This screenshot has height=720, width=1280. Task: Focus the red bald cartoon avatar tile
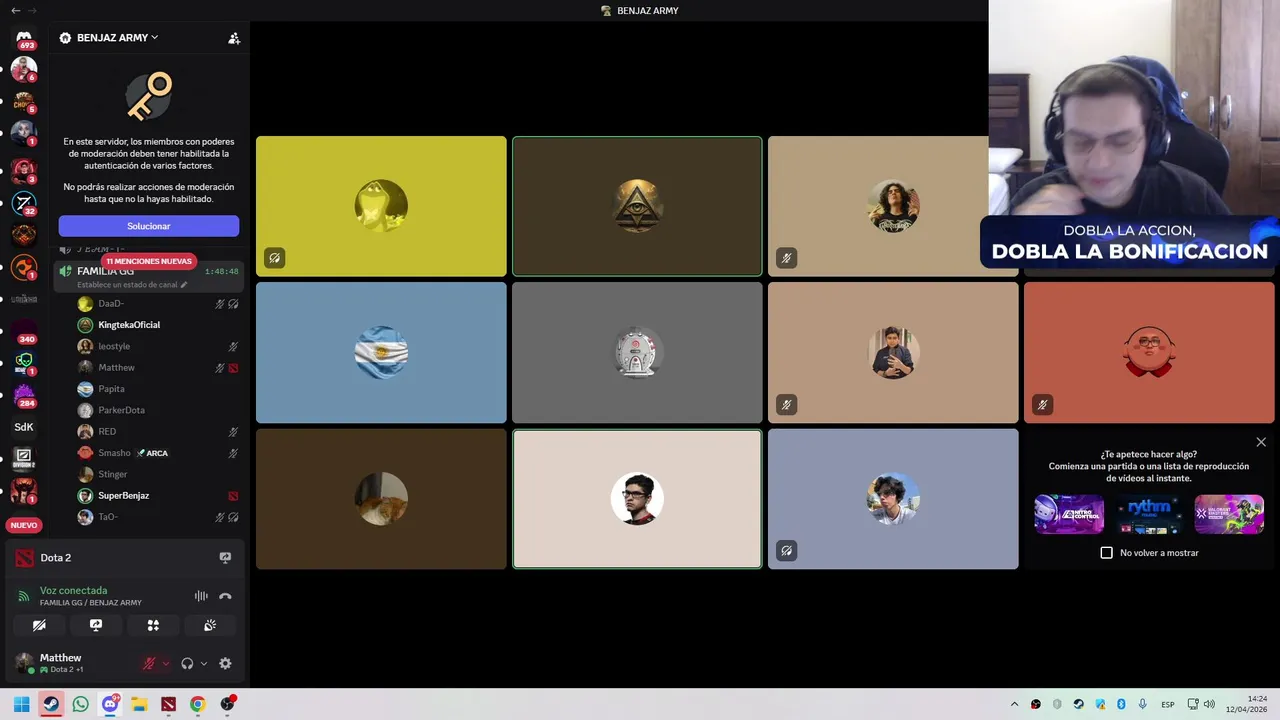pos(1149,352)
